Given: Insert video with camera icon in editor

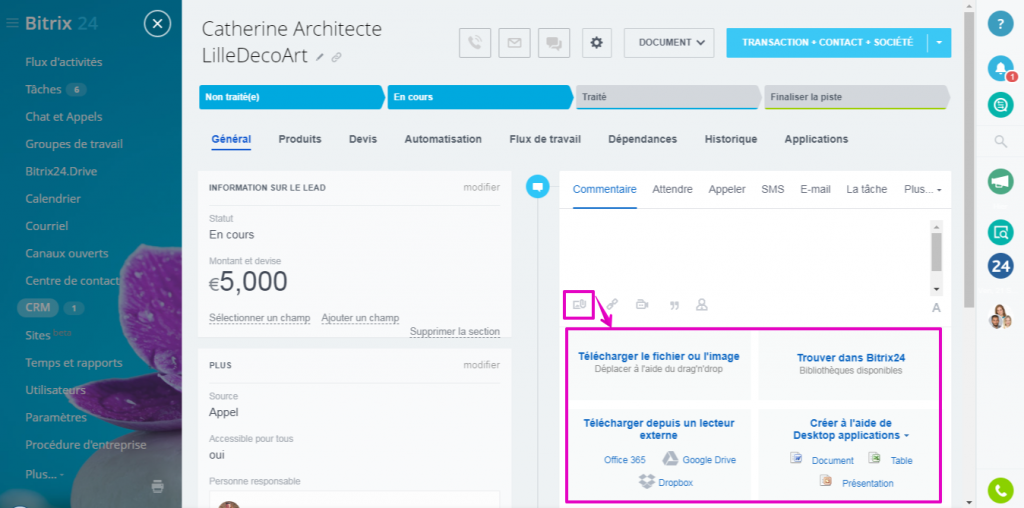Looking at the screenshot, I should pyautogui.click(x=642, y=304).
